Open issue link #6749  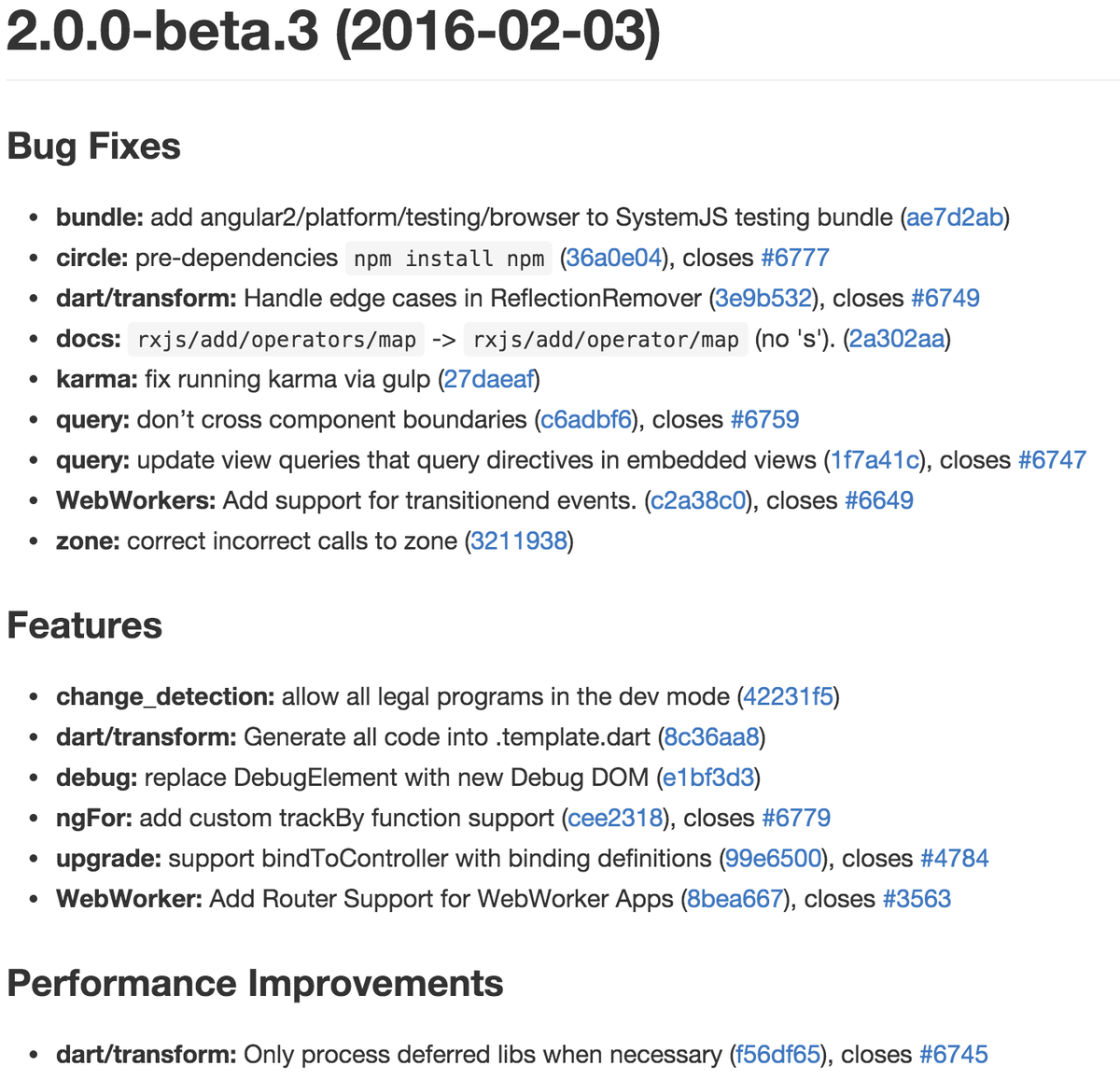point(945,299)
